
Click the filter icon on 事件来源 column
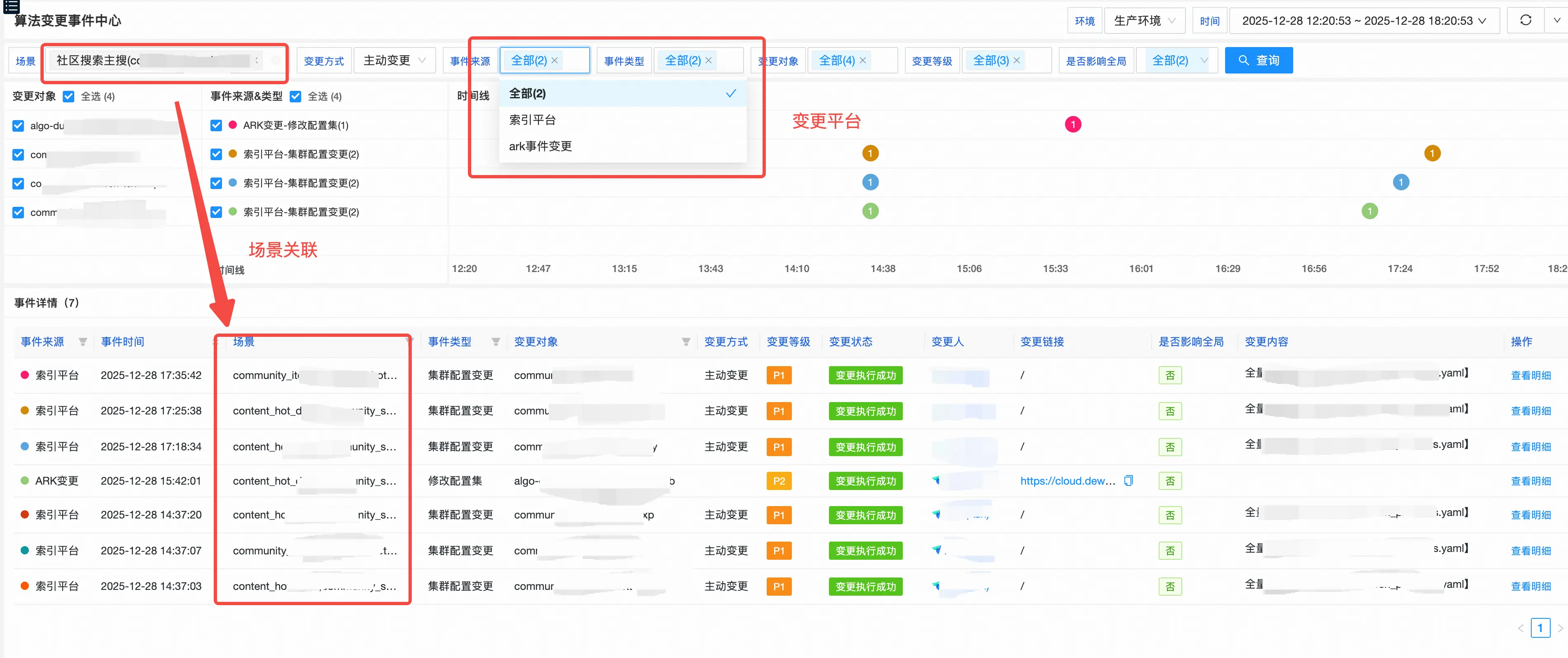point(83,341)
